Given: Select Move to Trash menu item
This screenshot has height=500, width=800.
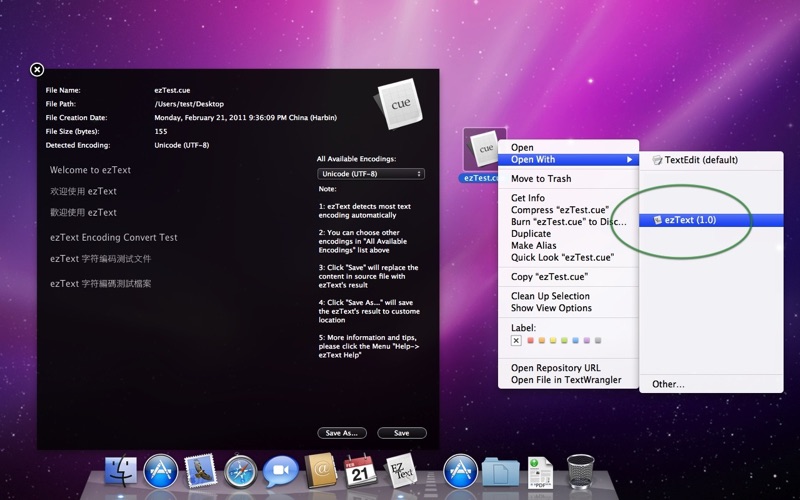Looking at the screenshot, I should coord(568,179).
